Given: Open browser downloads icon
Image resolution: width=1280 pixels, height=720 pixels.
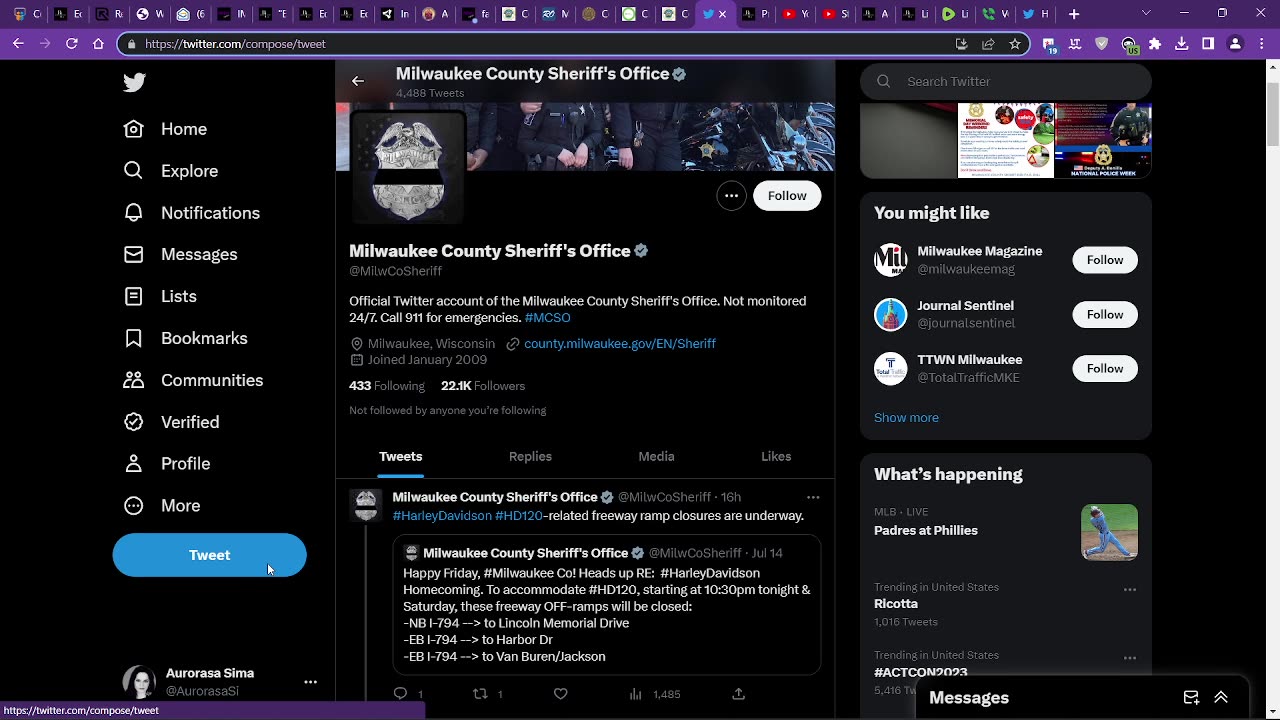Looking at the screenshot, I should click(x=1181, y=44).
